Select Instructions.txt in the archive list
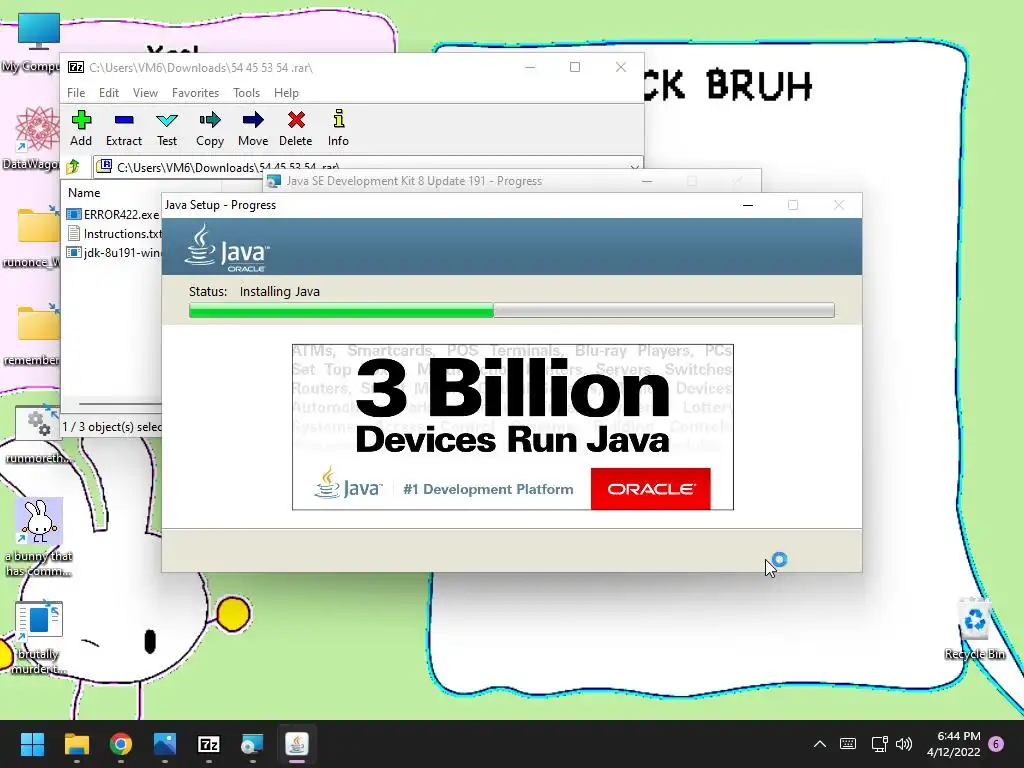The width and height of the screenshot is (1024, 768). pos(114,233)
